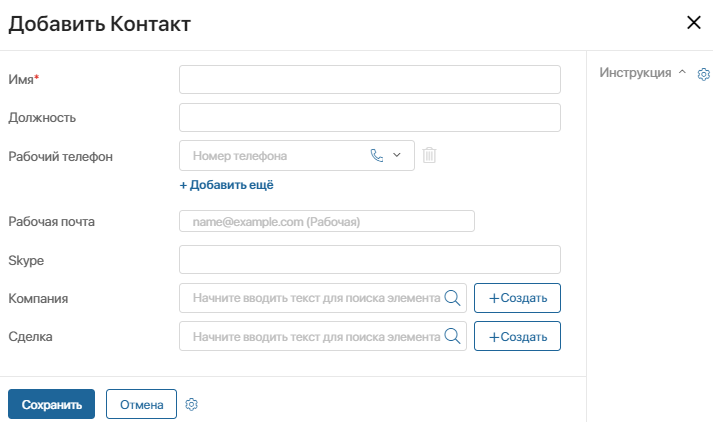The height and width of the screenshot is (422, 713).
Task: Click Отмена button
Action: pyautogui.click(x=141, y=404)
